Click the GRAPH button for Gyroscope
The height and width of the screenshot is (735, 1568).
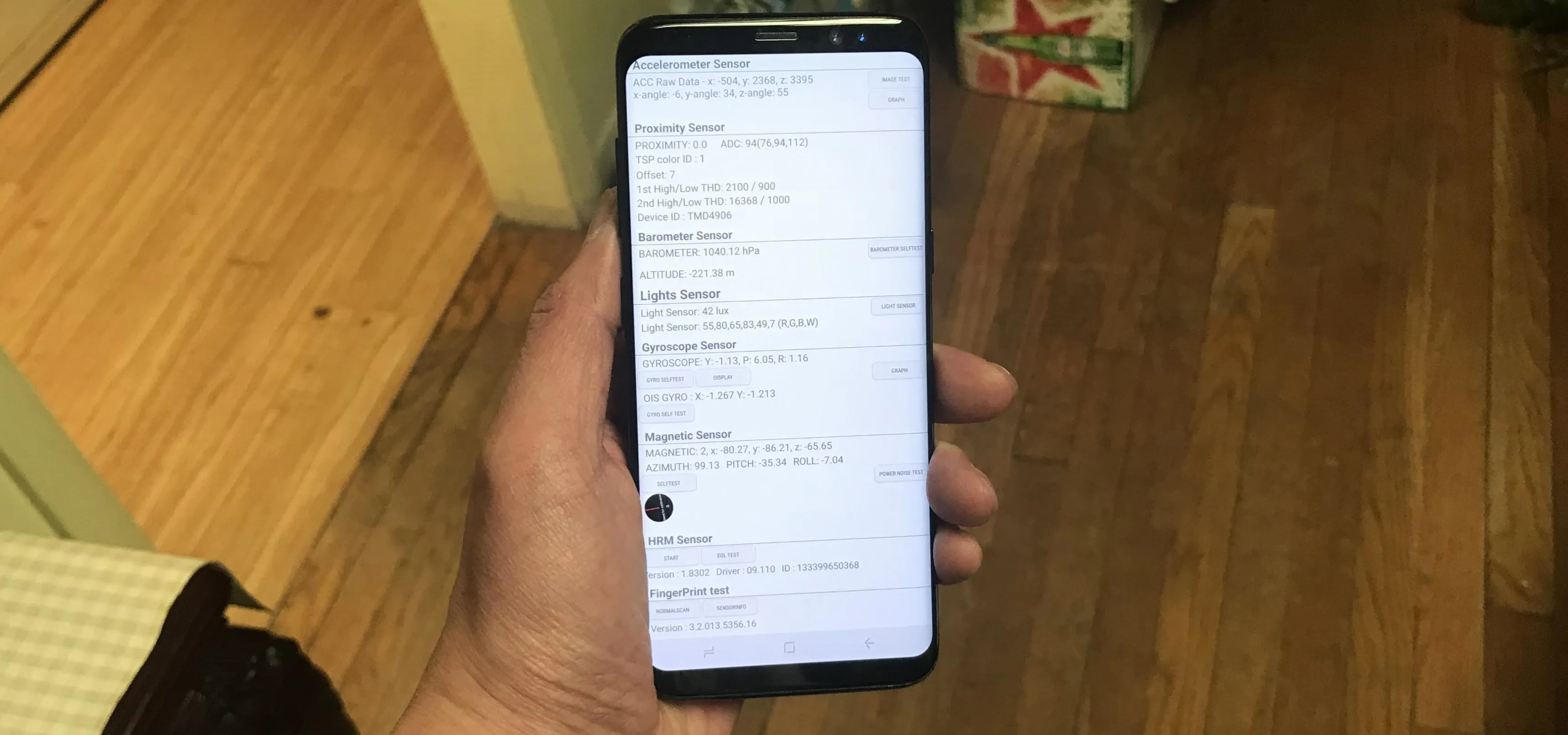(x=898, y=370)
